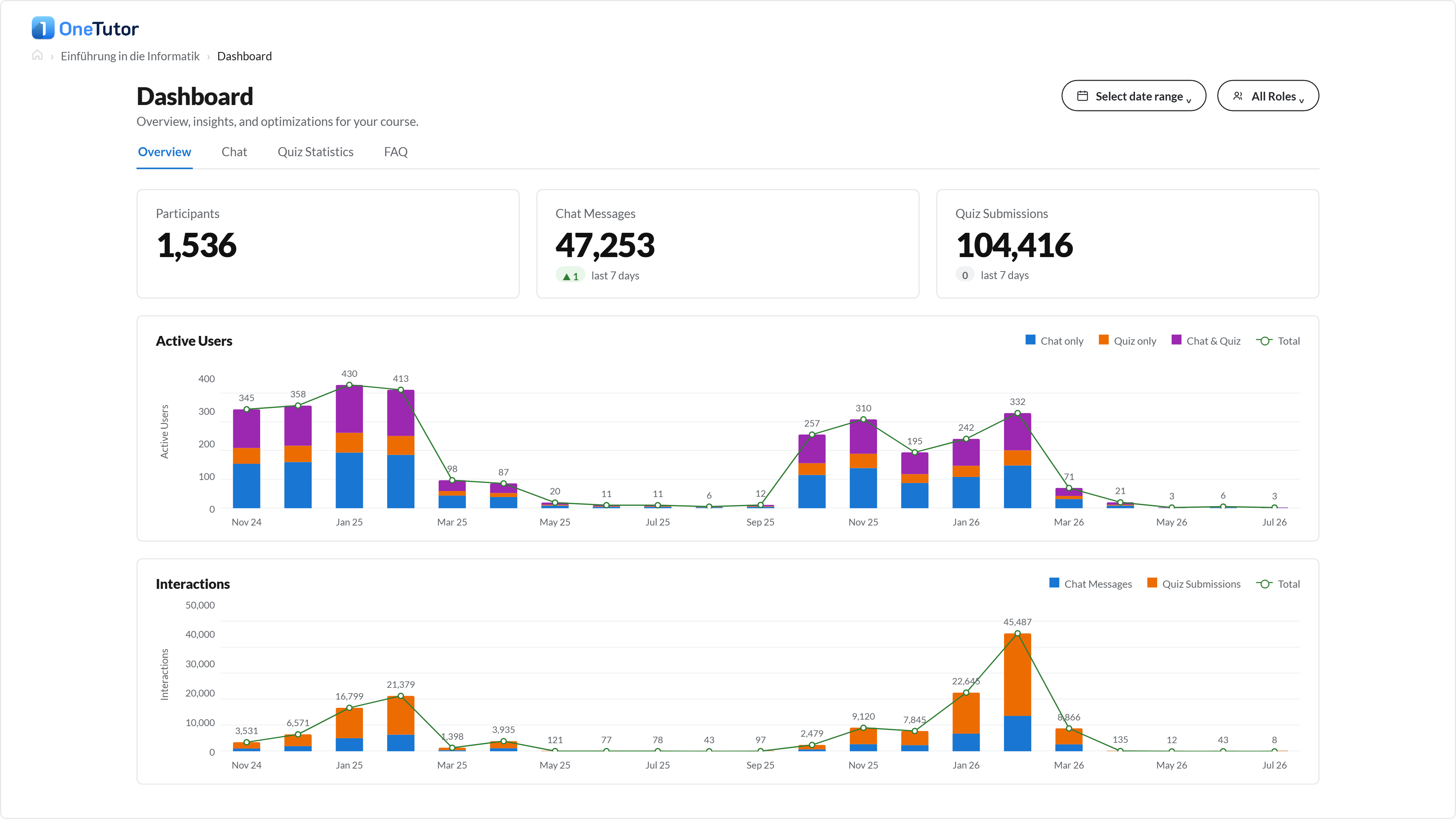The width and height of the screenshot is (1456, 819).
Task: Click the people icon in All Roles button
Action: tap(1238, 96)
